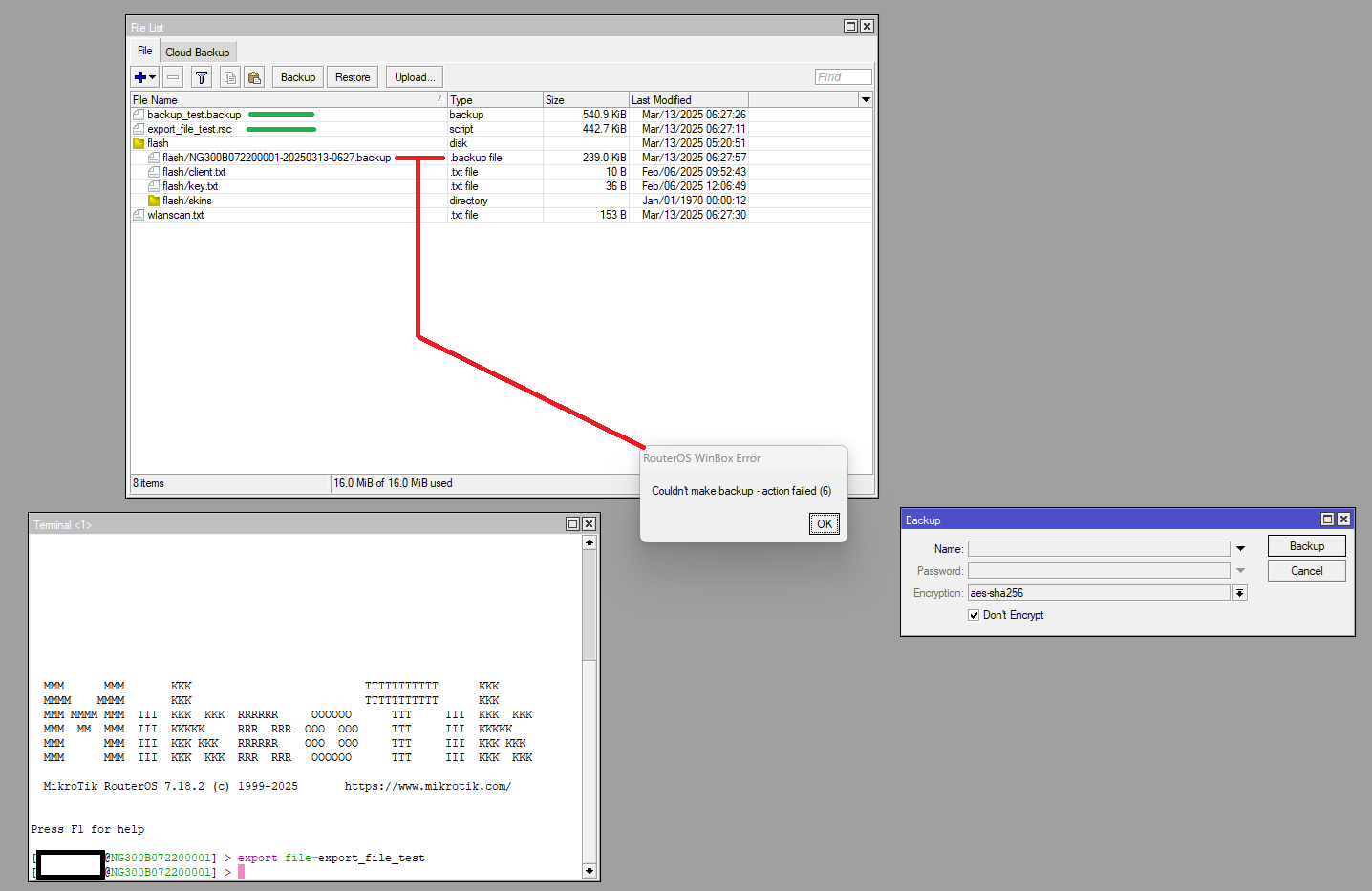The image size is (1372, 891).
Task: Click the Paste clipboard icon
Action: 254,77
